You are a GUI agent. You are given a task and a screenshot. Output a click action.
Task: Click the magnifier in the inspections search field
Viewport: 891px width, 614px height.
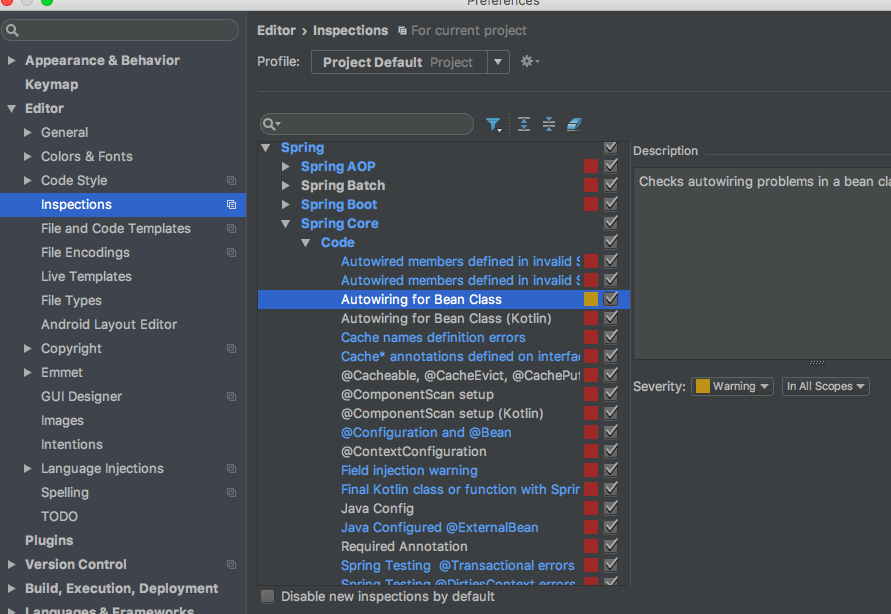271,124
